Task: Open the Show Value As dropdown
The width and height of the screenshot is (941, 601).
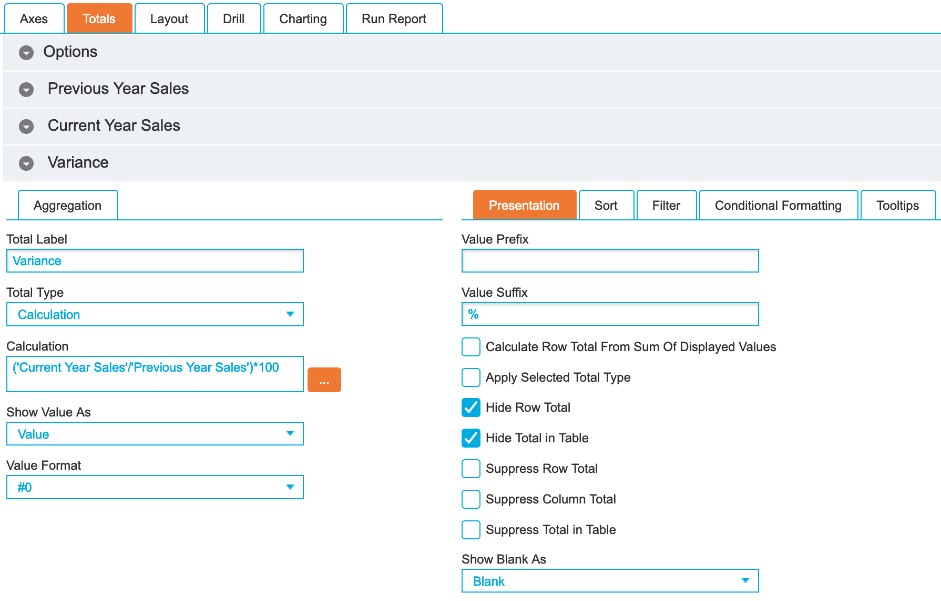Action: click(x=155, y=434)
